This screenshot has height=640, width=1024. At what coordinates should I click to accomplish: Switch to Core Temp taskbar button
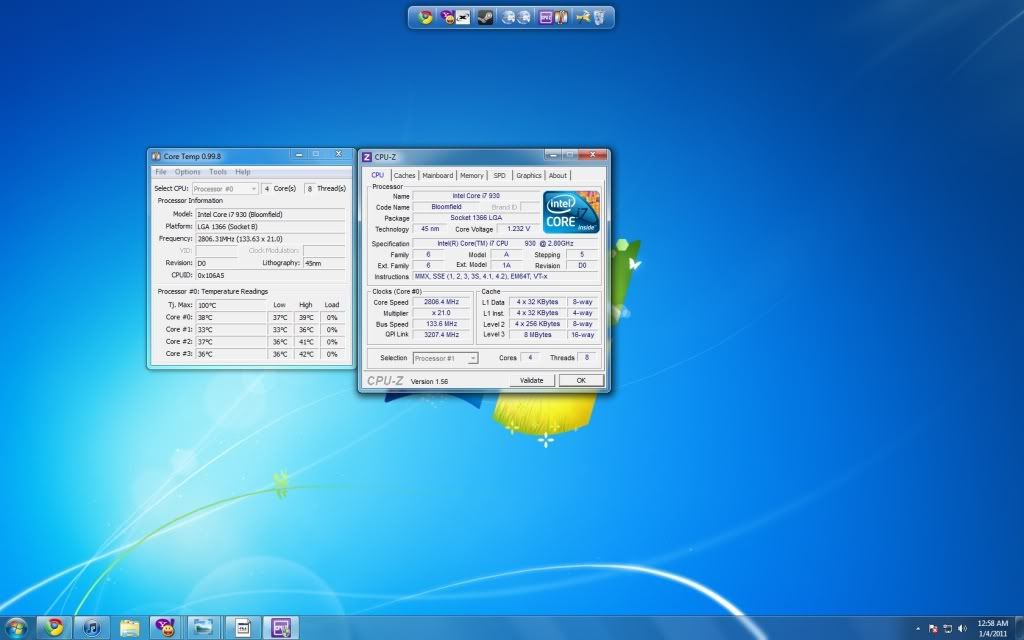(243, 628)
